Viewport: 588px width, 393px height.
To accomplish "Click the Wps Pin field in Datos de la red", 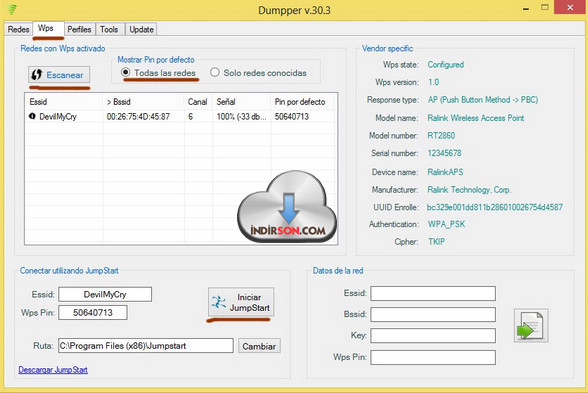I will (x=433, y=357).
